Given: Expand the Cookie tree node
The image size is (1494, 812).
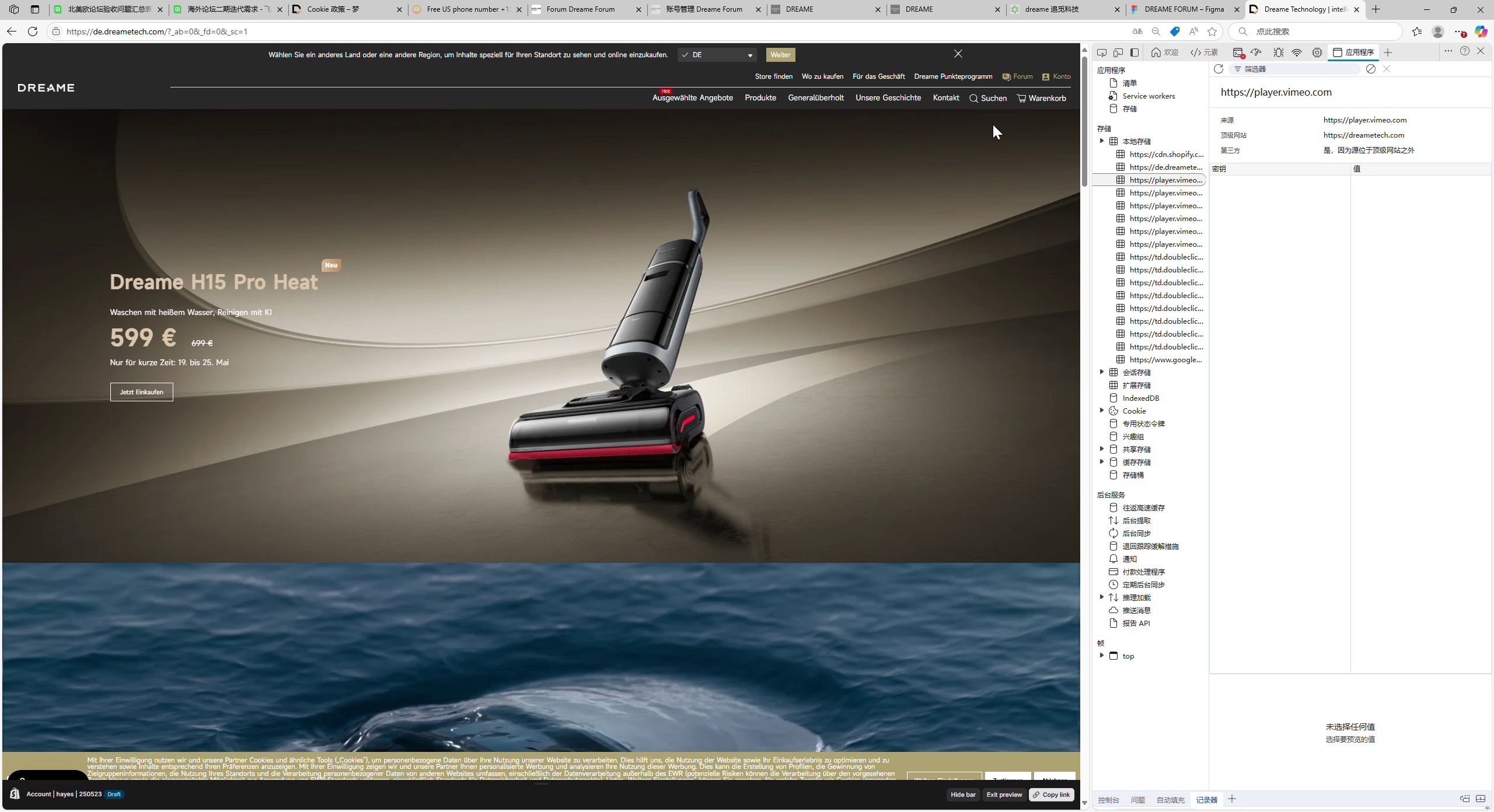Looking at the screenshot, I should 1102,411.
